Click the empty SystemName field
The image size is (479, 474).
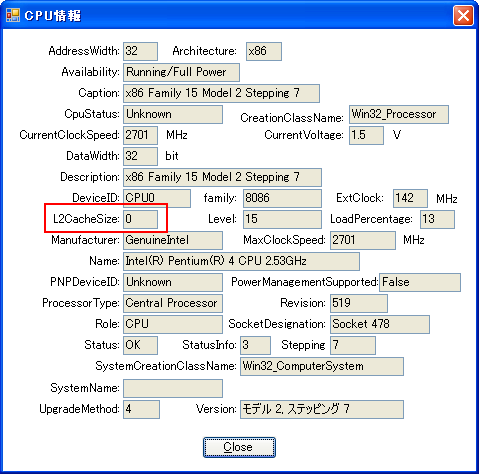tap(173, 388)
